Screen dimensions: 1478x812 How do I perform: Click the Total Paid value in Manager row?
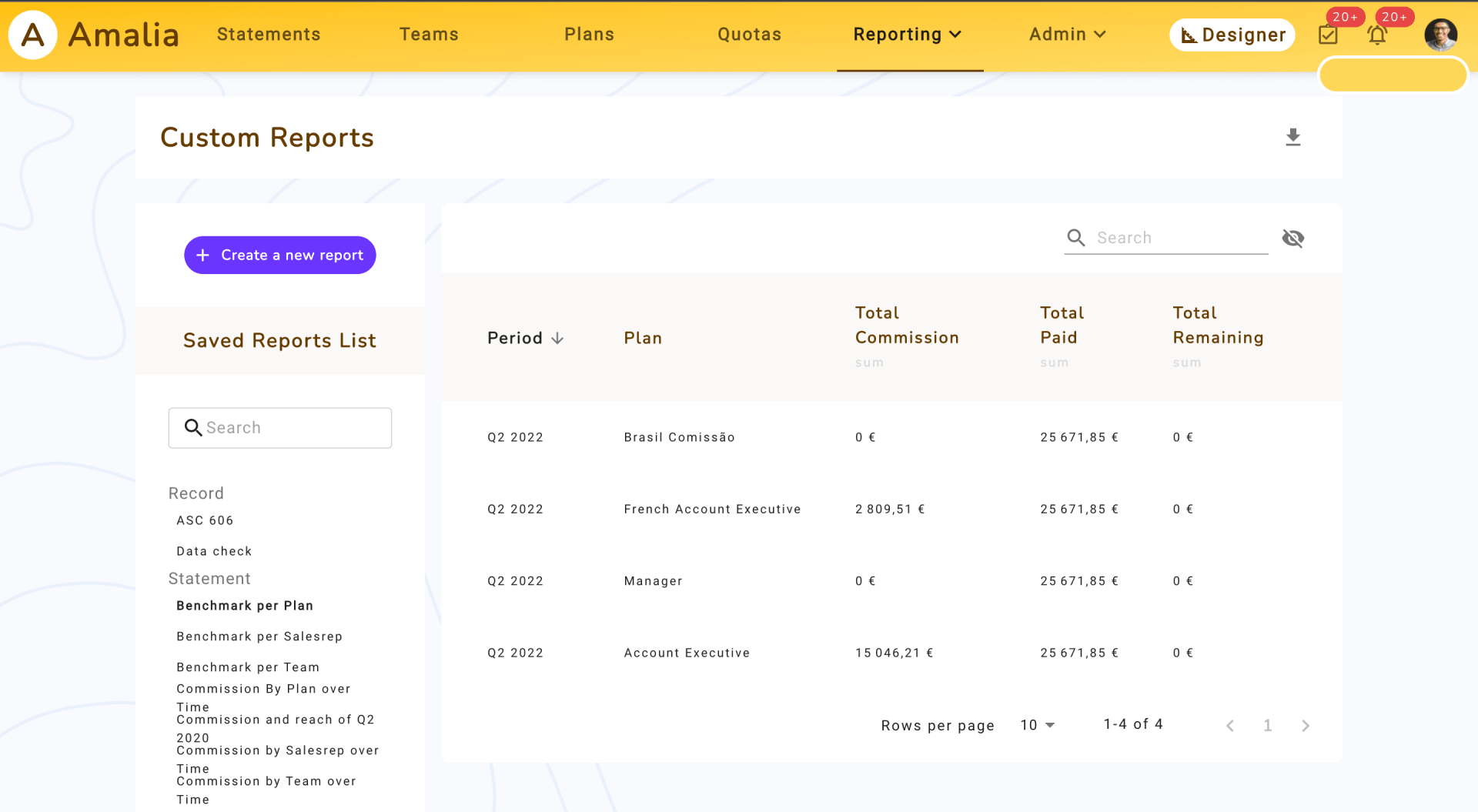click(x=1079, y=581)
